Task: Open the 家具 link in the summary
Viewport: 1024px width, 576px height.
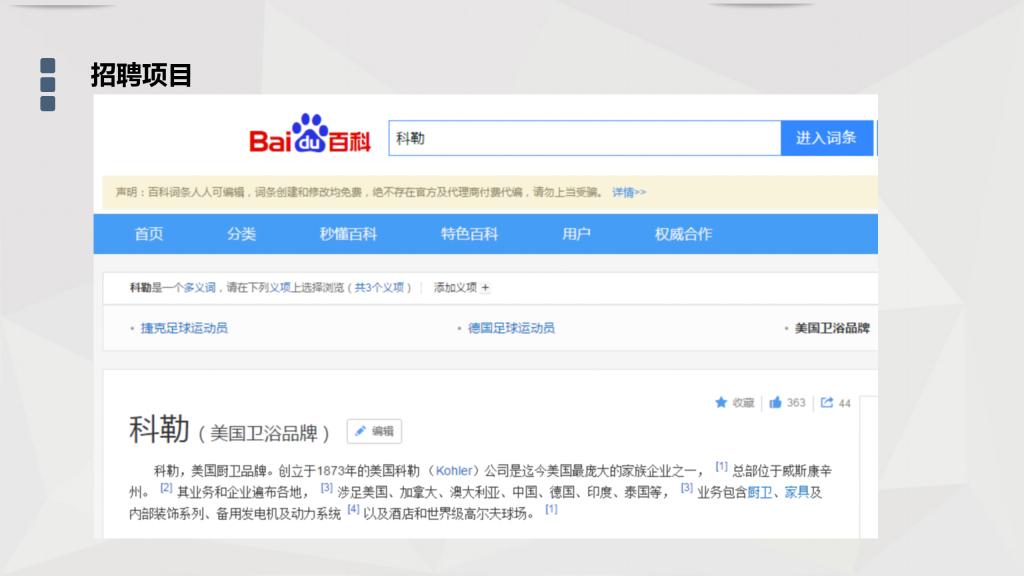Action: pos(796,492)
